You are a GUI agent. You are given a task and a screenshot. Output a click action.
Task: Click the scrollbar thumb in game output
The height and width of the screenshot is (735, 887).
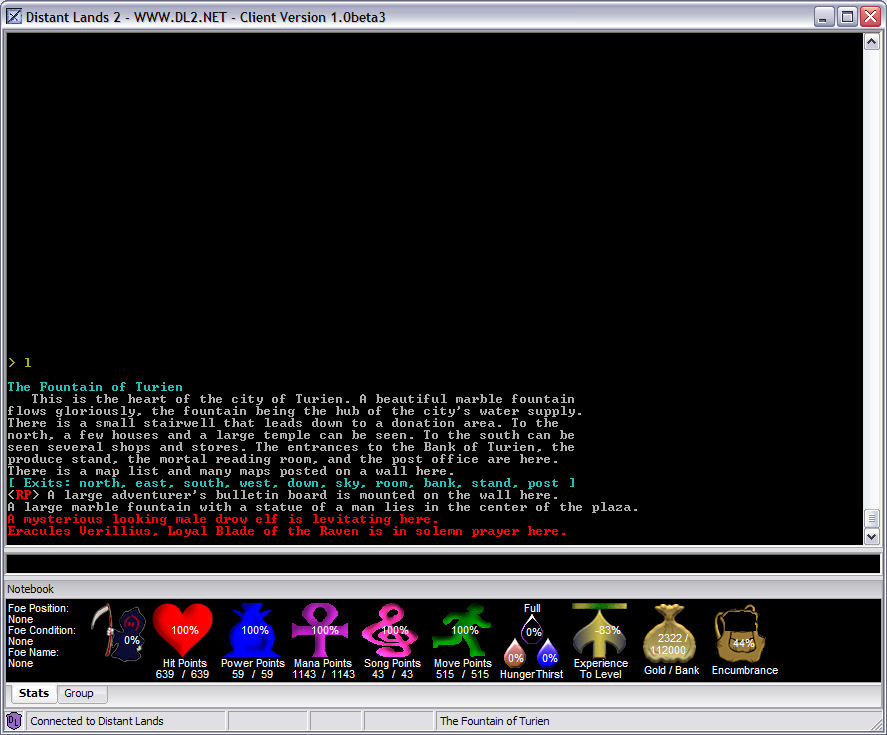coord(871,518)
